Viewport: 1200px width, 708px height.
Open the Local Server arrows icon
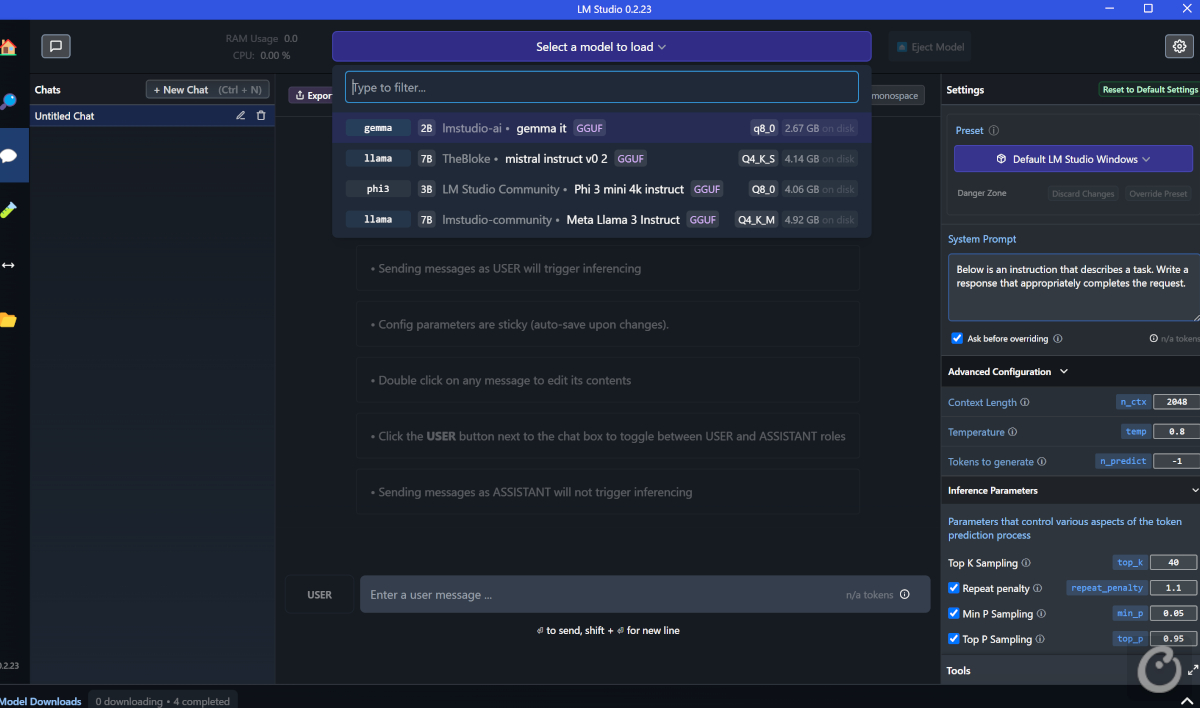point(8,265)
